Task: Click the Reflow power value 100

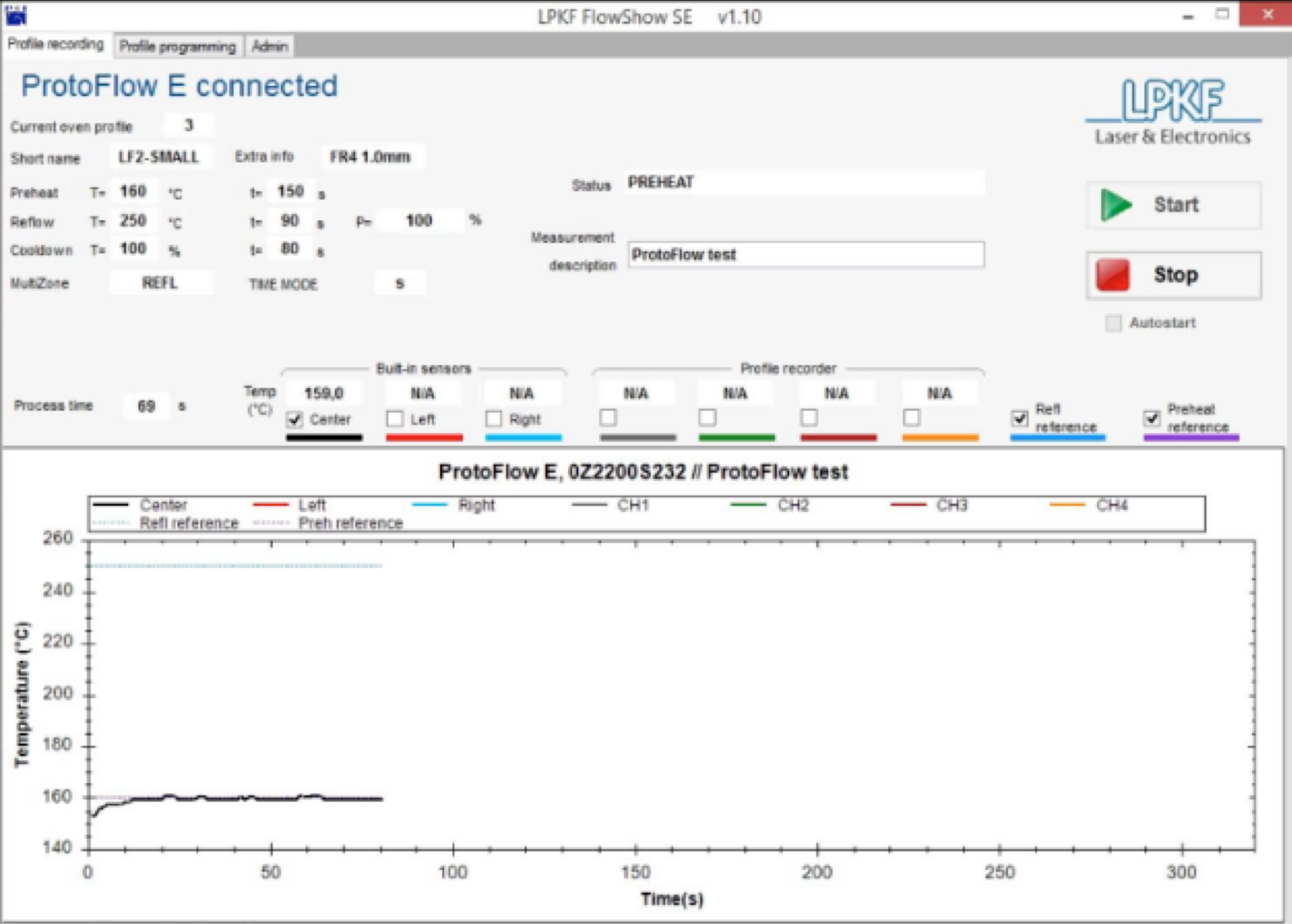Action: (419, 220)
